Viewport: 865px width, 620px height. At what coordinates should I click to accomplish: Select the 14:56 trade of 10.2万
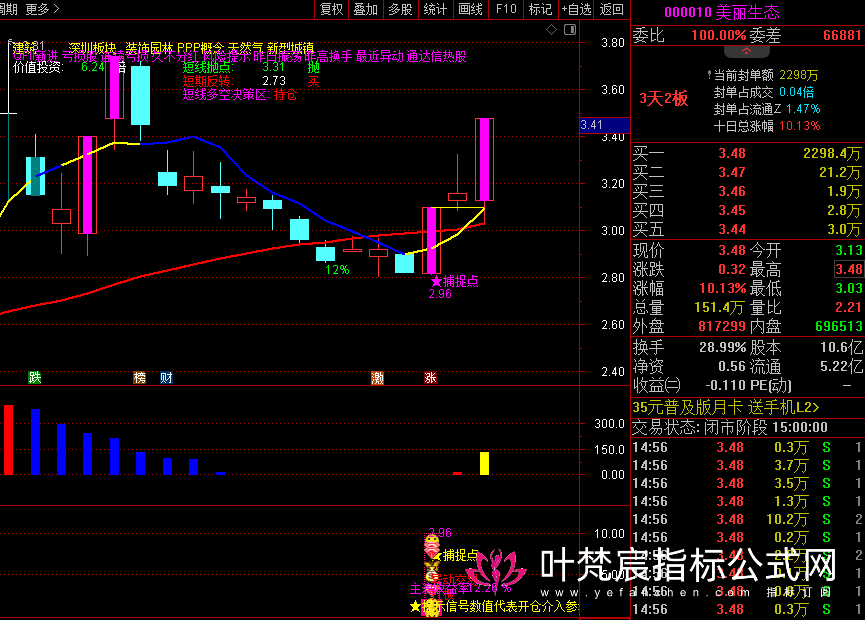click(747, 519)
